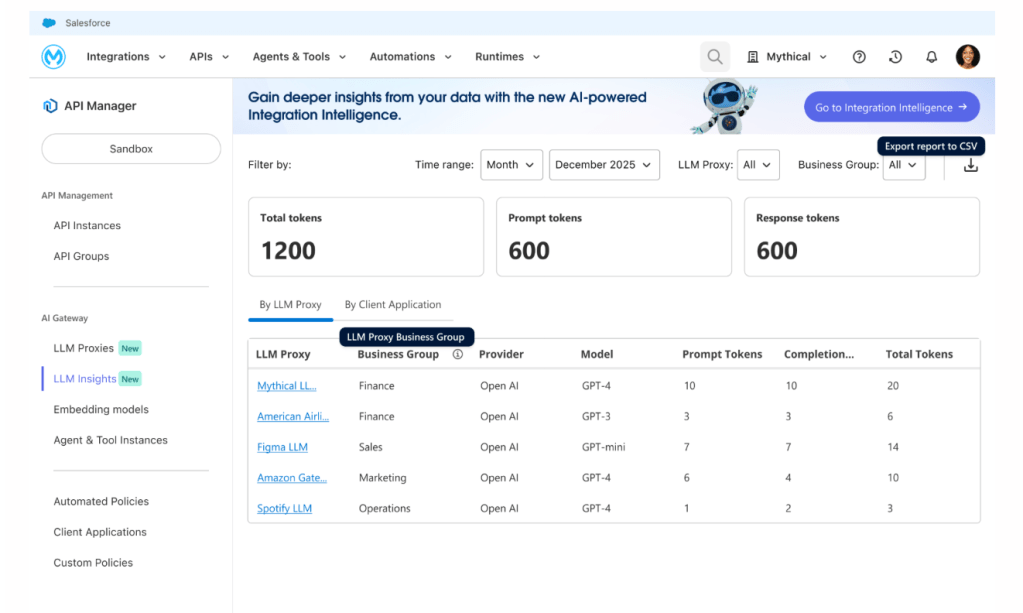Image resolution: width=1023 pixels, height=613 pixels.
Task: Click the LLM Proxy column header
Action: tap(283, 354)
